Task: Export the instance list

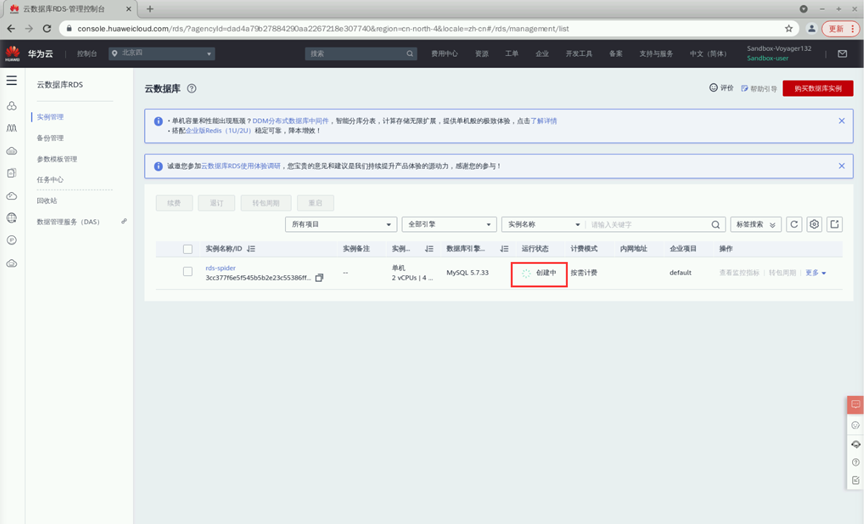Action: click(835, 224)
